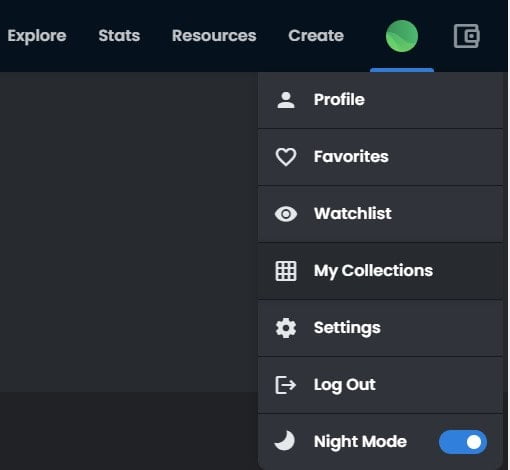
Task: Click the green profile avatar circle
Action: pos(402,36)
